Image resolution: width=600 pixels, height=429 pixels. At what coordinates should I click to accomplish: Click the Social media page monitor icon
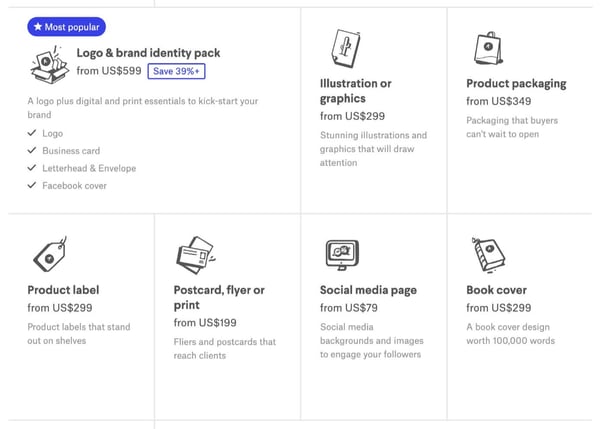pos(342,255)
